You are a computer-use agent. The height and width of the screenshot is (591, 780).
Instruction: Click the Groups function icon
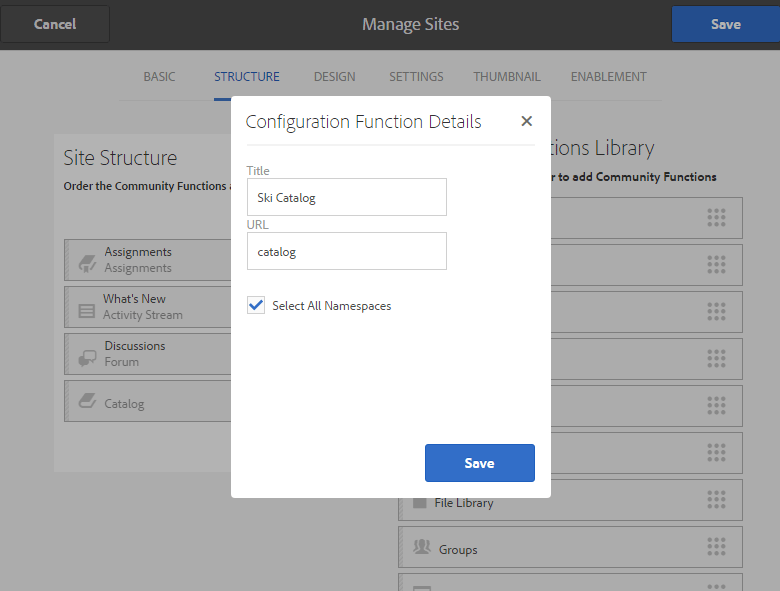coord(420,548)
